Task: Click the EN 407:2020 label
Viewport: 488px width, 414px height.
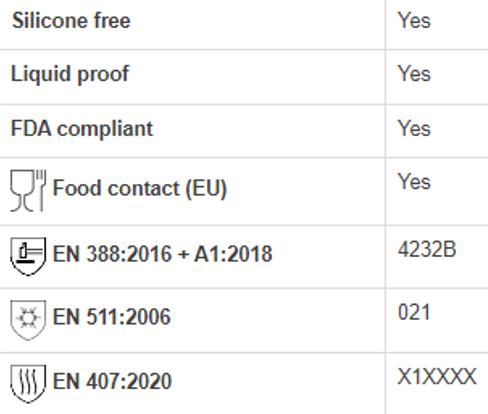Action: tap(112, 381)
